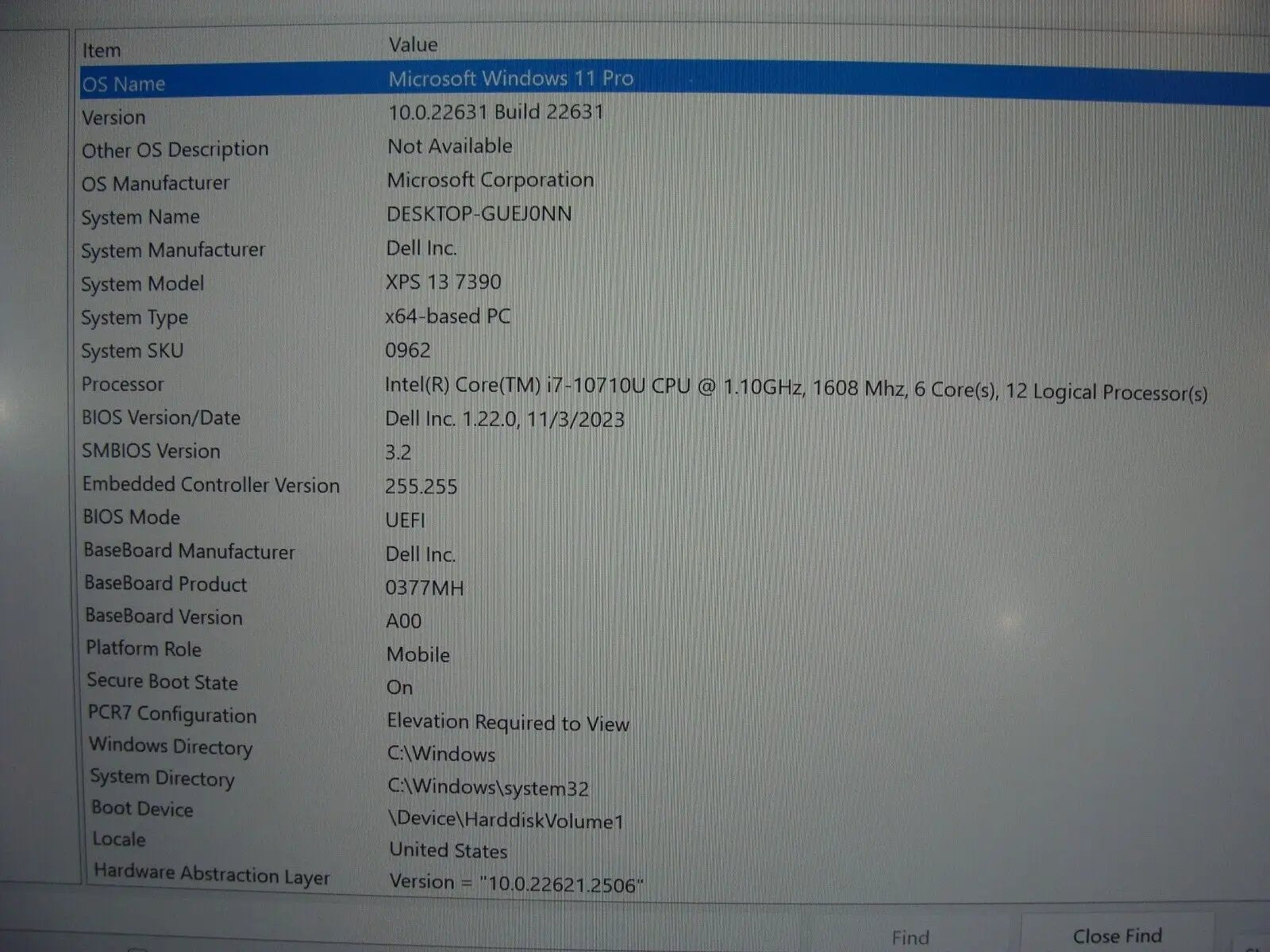Image resolution: width=1270 pixels, height=952 pixels.
Task: Click the Secure Boot value 'On'
Action: point(399,687)
